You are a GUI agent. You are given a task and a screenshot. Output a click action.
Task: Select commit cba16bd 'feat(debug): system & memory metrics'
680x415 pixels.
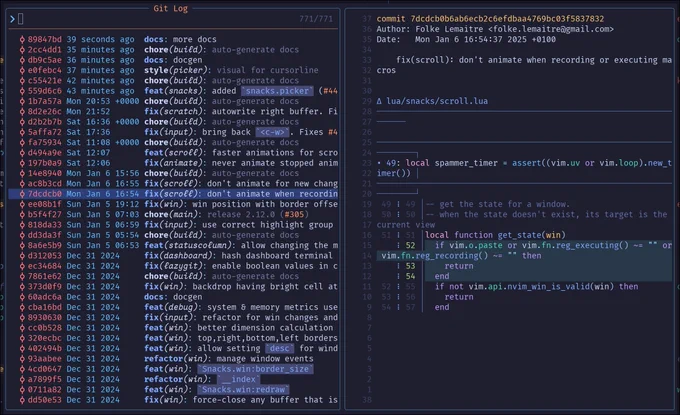(x=173, y=307)
